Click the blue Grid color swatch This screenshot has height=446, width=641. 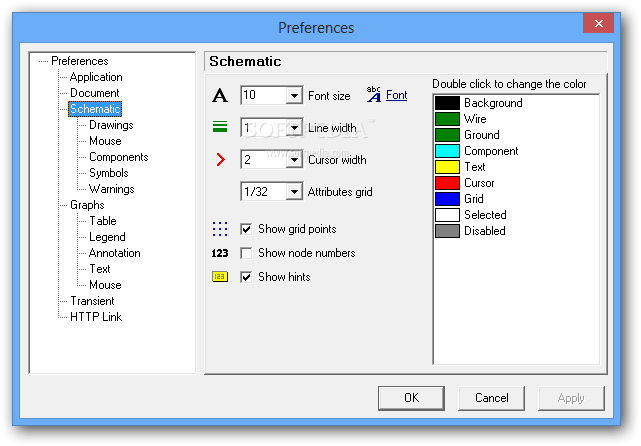pos(447,199)
